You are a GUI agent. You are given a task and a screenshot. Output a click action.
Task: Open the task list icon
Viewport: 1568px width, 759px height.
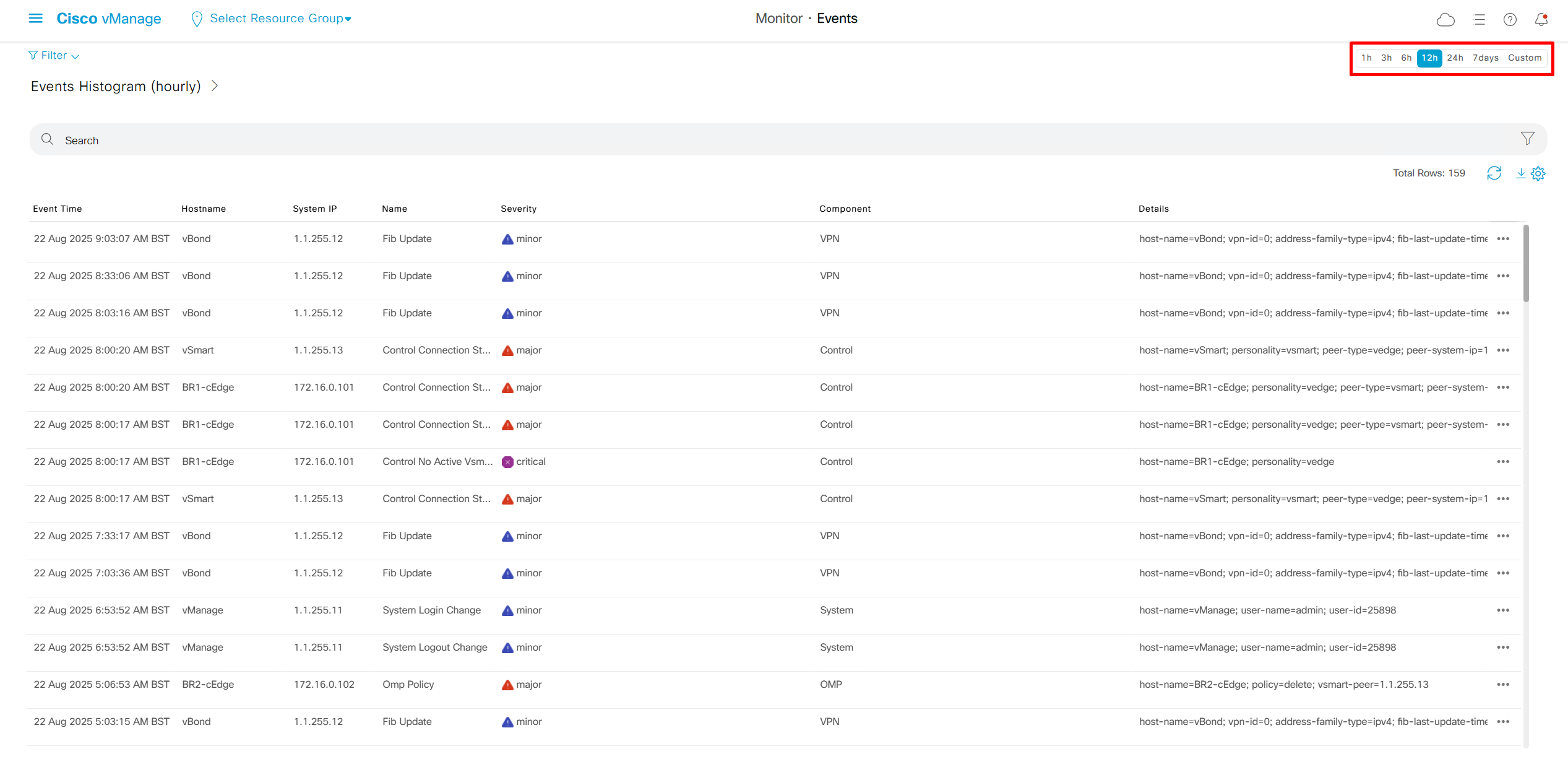pos(1480,20)
